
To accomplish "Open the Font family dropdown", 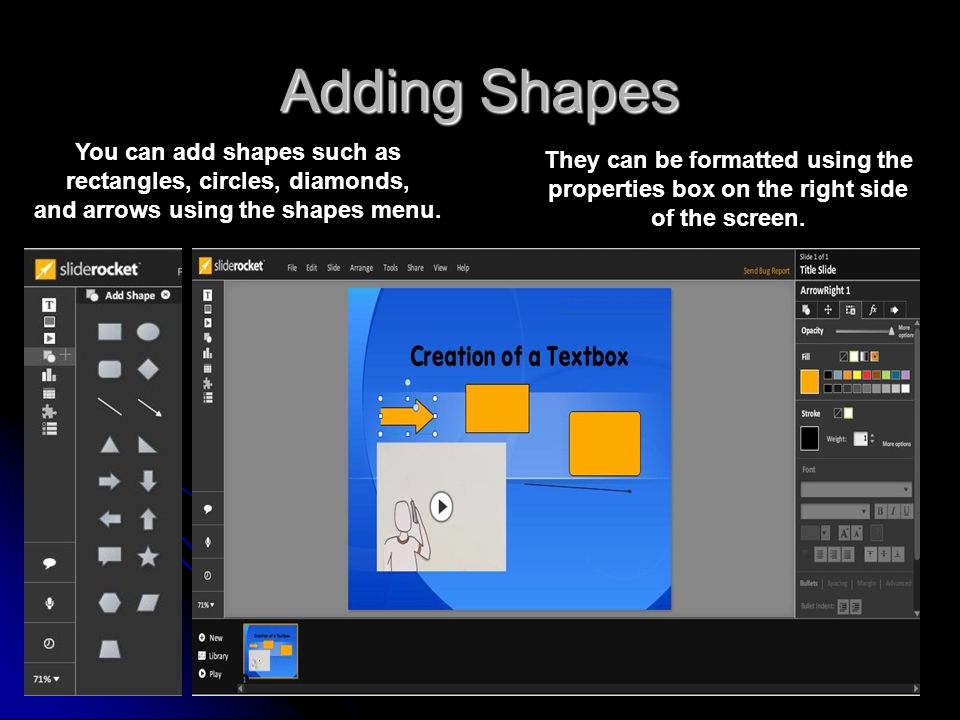I will click(856, 489).
